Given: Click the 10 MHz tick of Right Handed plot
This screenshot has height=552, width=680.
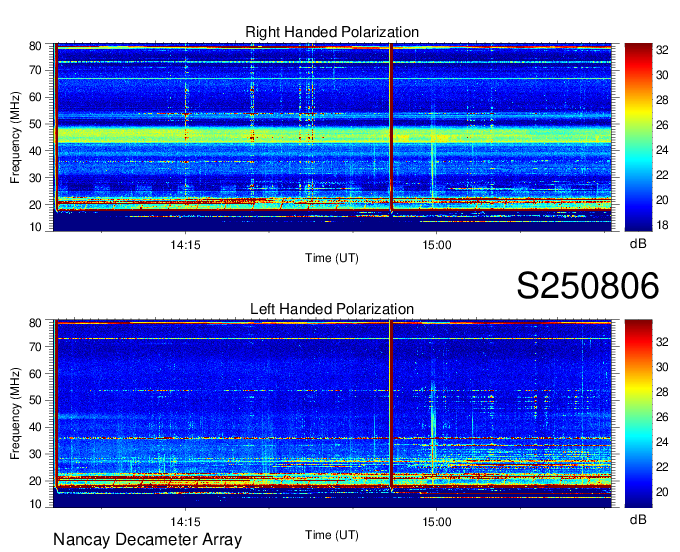Looking at the screenshot, I should (x=35, y=227).
